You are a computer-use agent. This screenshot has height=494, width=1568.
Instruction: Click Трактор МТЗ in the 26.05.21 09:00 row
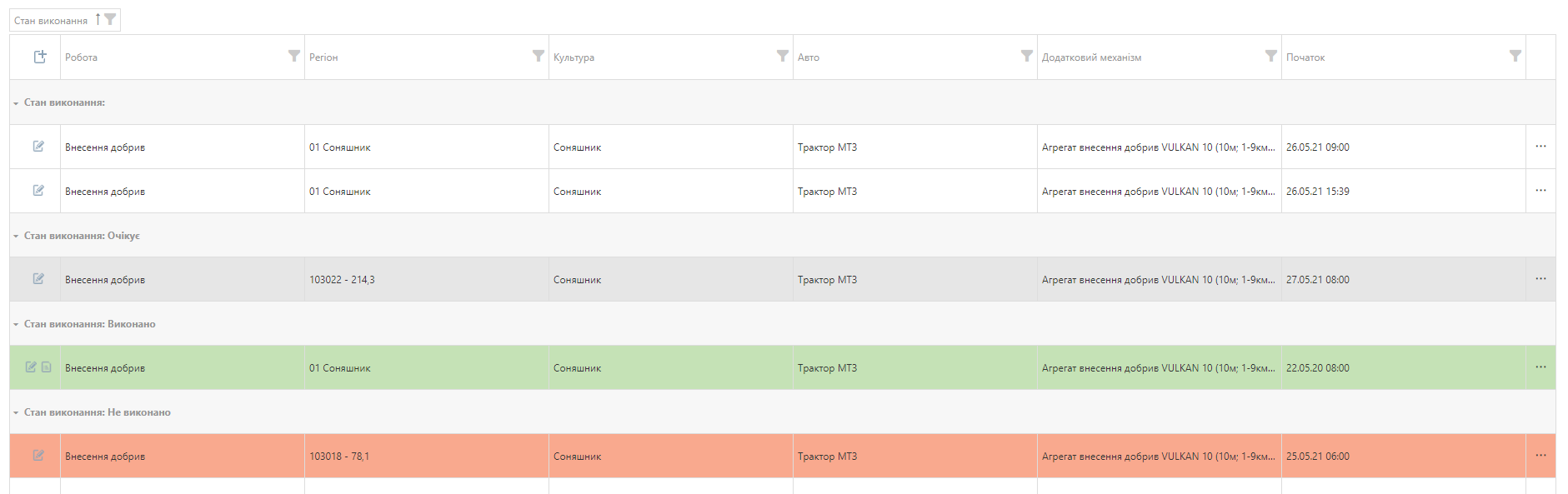(827, 147)
